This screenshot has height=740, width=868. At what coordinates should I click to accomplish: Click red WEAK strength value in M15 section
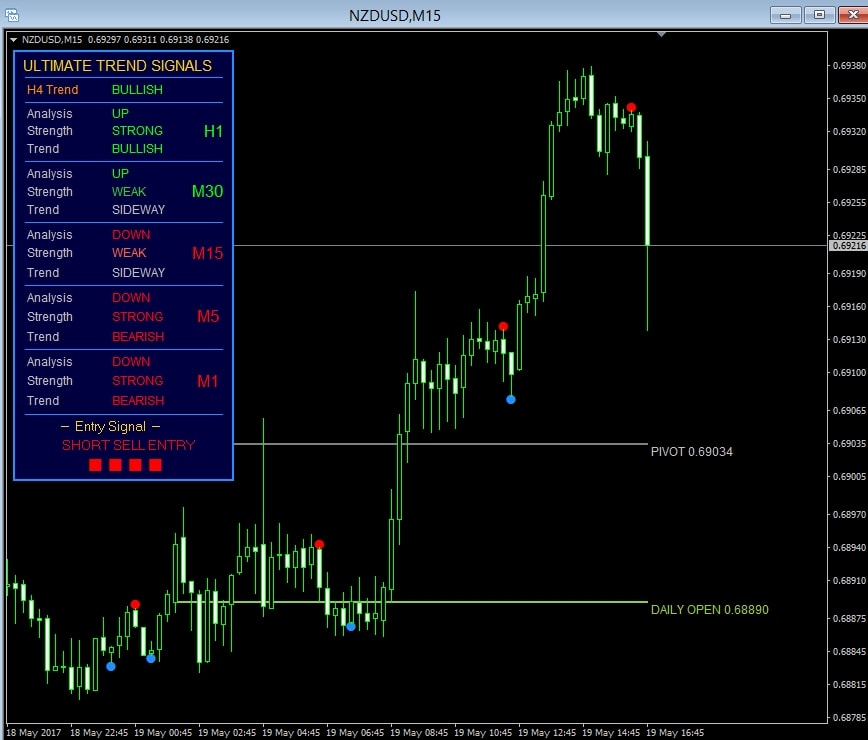click(129, 253)
